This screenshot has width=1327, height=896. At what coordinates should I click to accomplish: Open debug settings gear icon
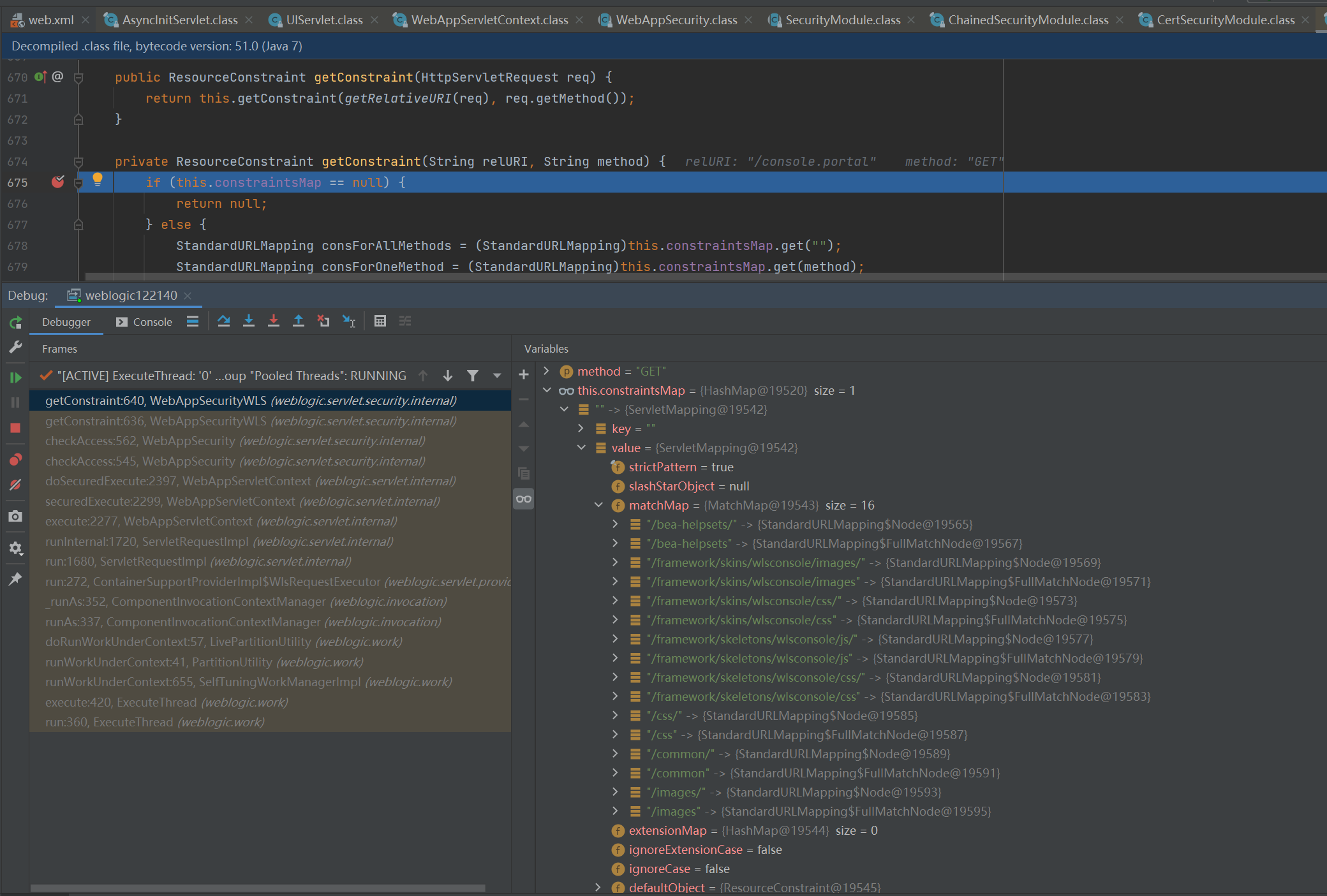[x=15, y=548]
